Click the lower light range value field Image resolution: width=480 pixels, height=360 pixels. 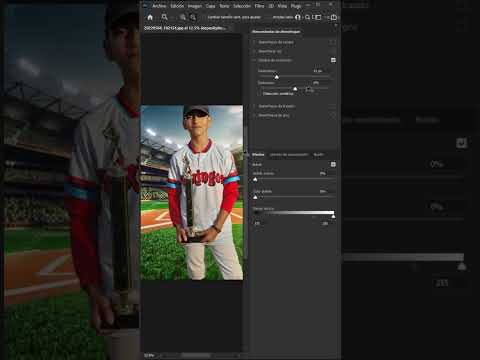(257, 224)
